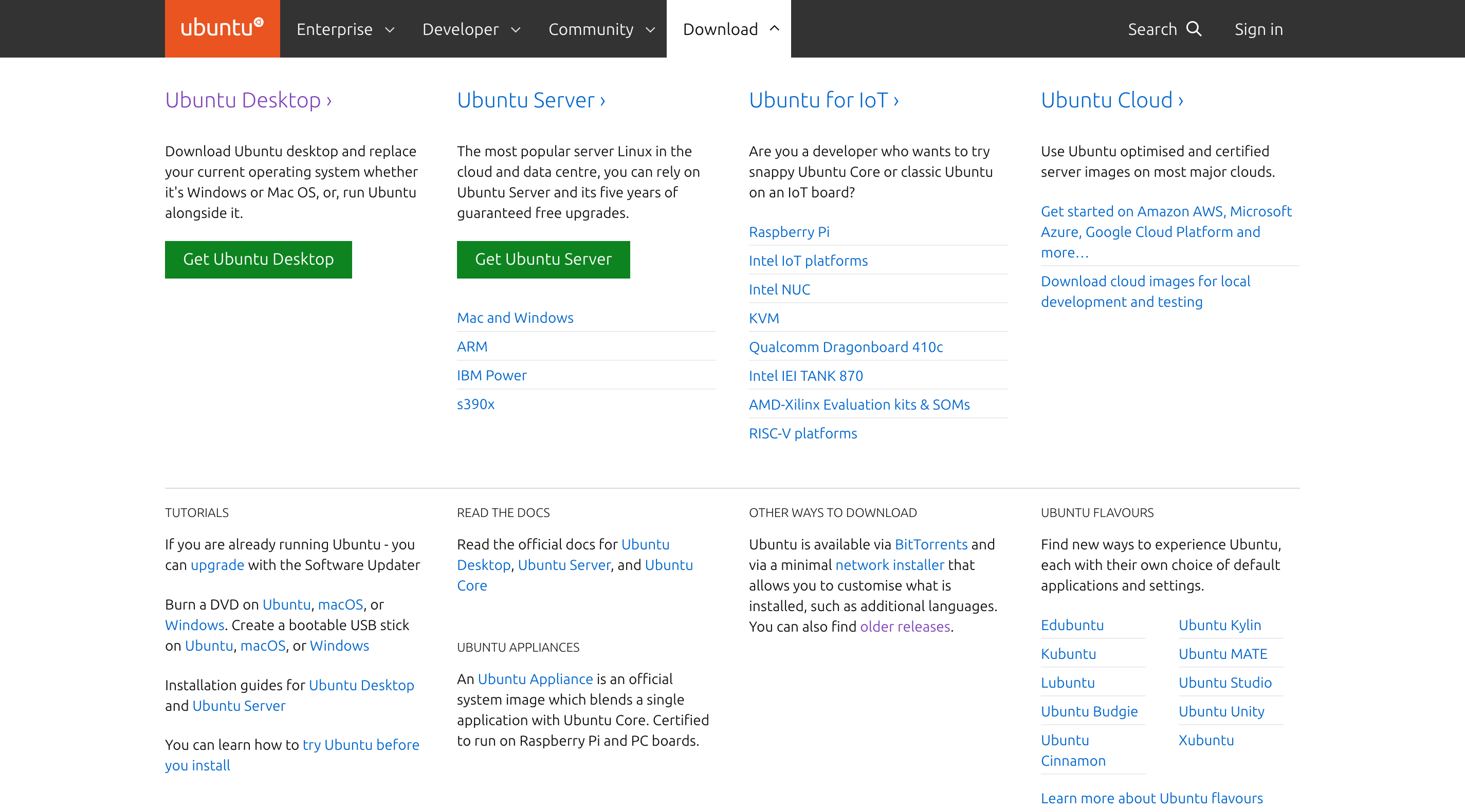Open the IBM Power link
This screenshot has width=1465, height=812.
[492, 375]
